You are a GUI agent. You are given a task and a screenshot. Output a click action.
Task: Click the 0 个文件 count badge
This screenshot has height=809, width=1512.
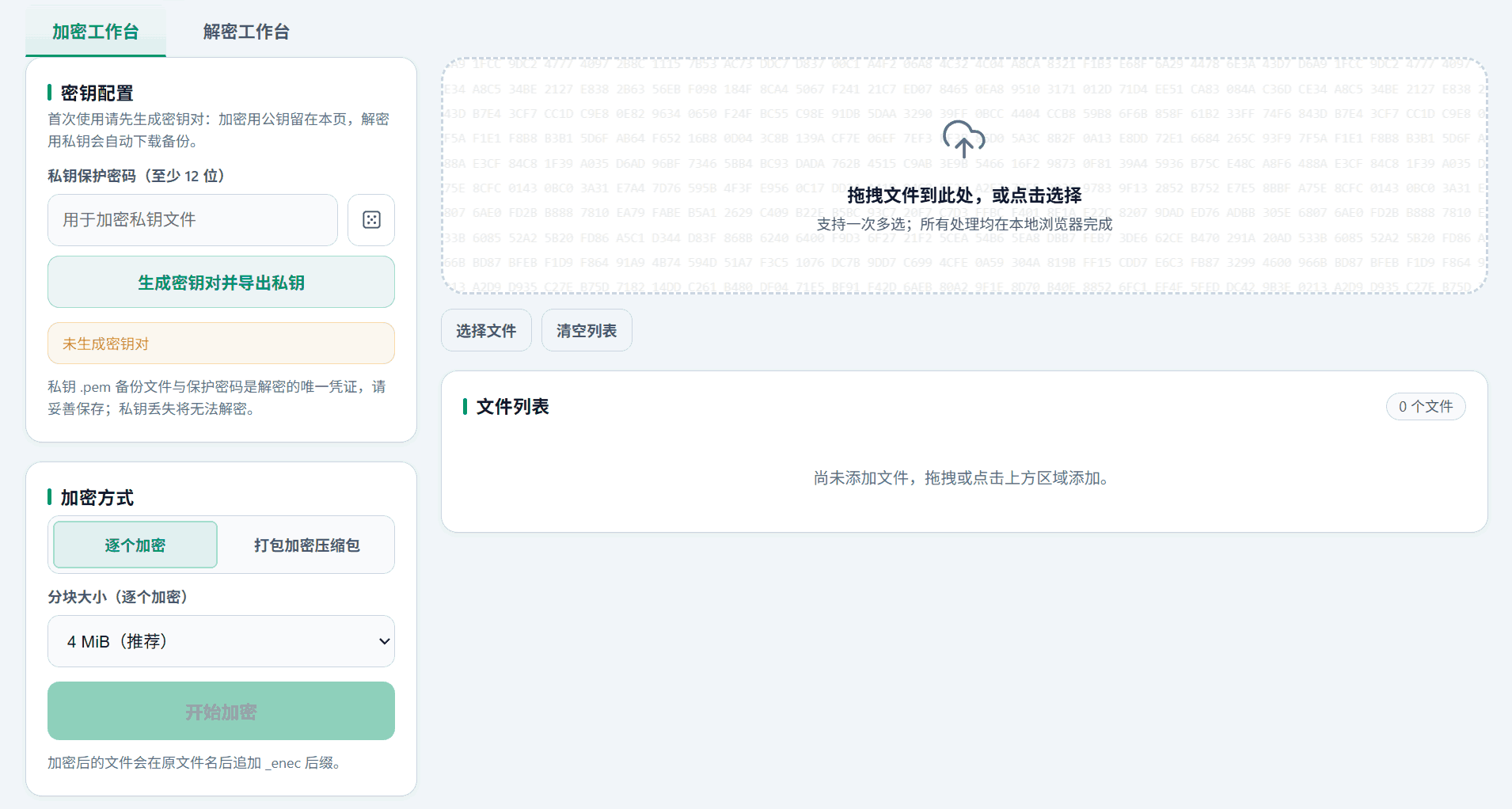[1426, 407]
